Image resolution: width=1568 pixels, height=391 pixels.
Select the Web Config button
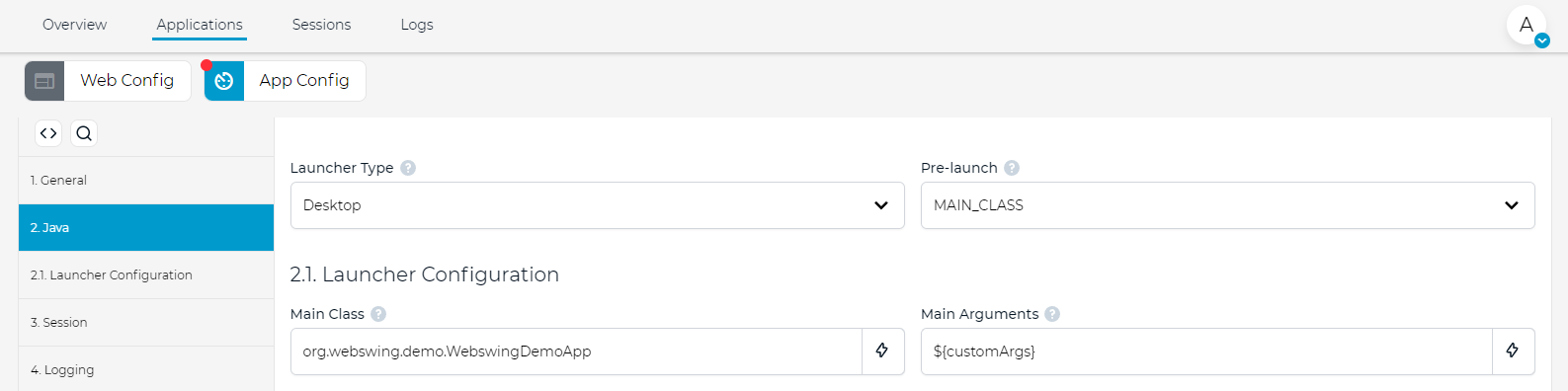108,81
